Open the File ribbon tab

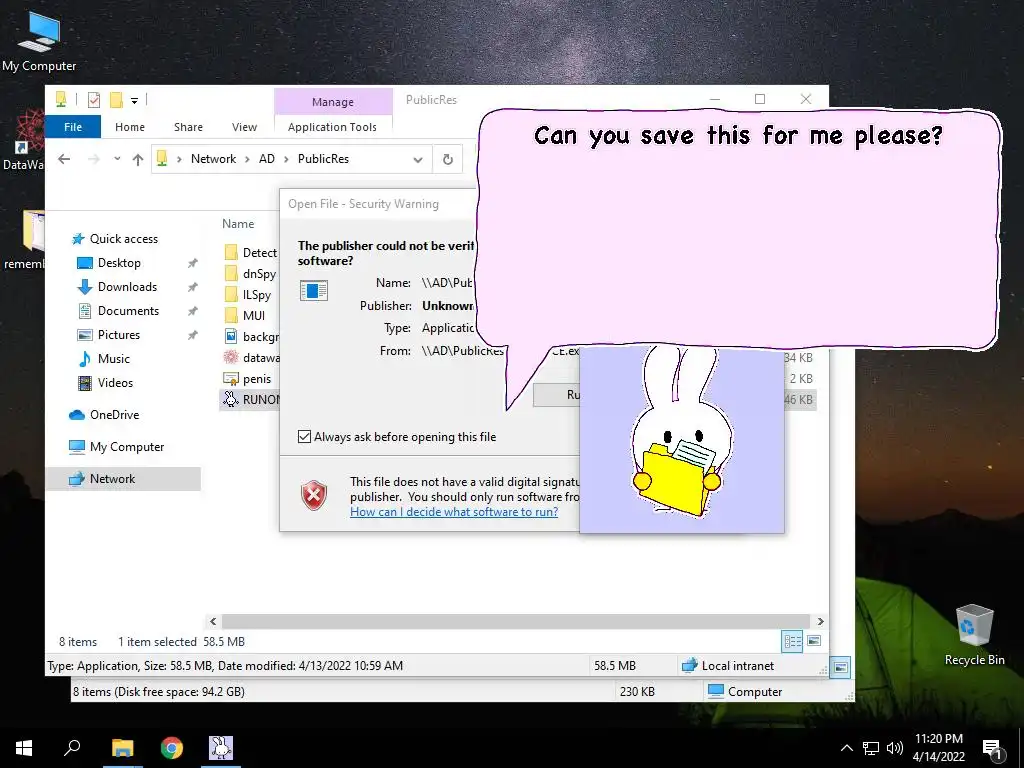coord(73,127)
